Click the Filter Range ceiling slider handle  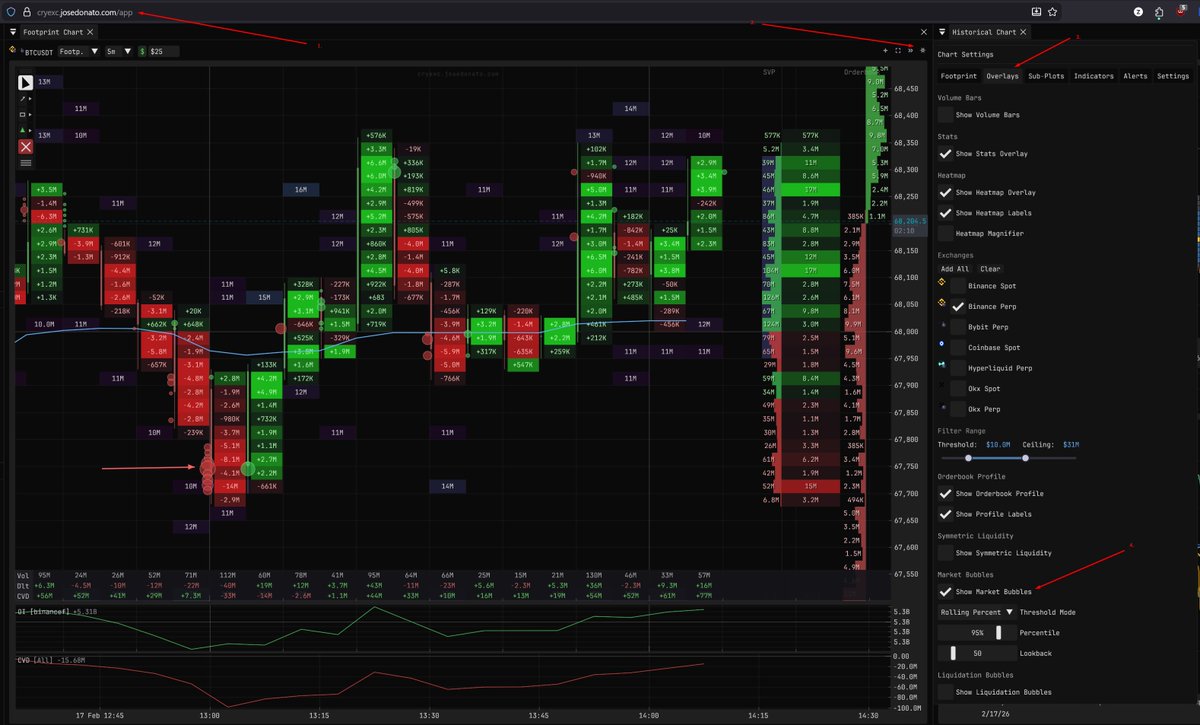1025,458
